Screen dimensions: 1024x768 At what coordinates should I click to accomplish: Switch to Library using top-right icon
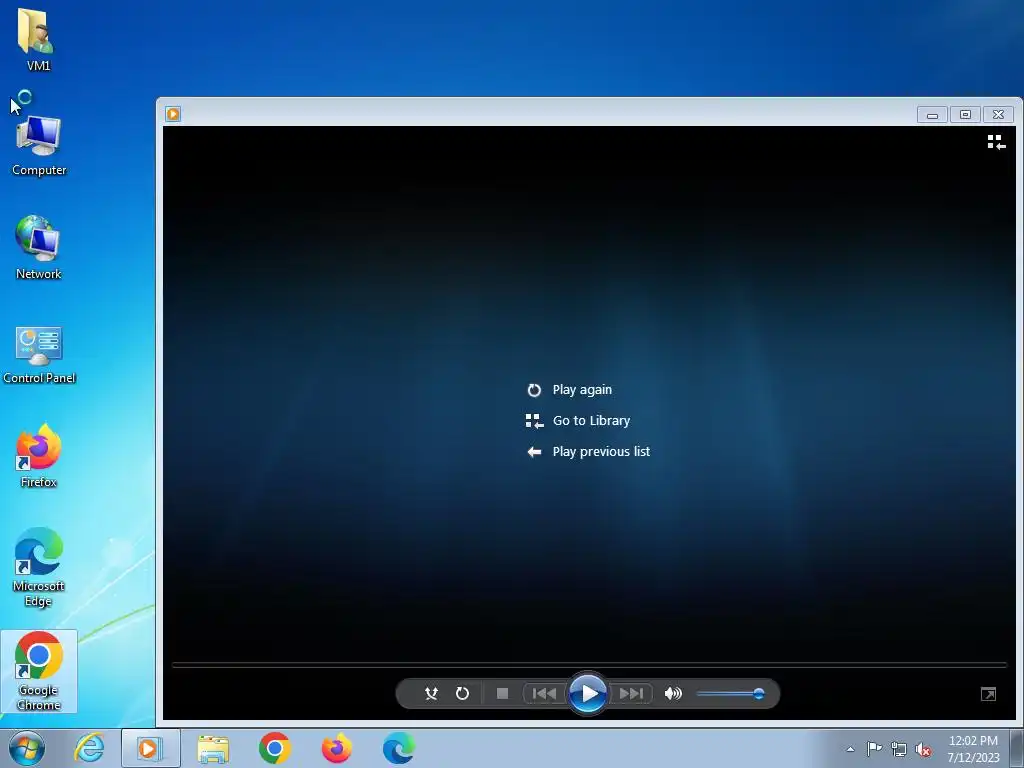coord(996,142)
